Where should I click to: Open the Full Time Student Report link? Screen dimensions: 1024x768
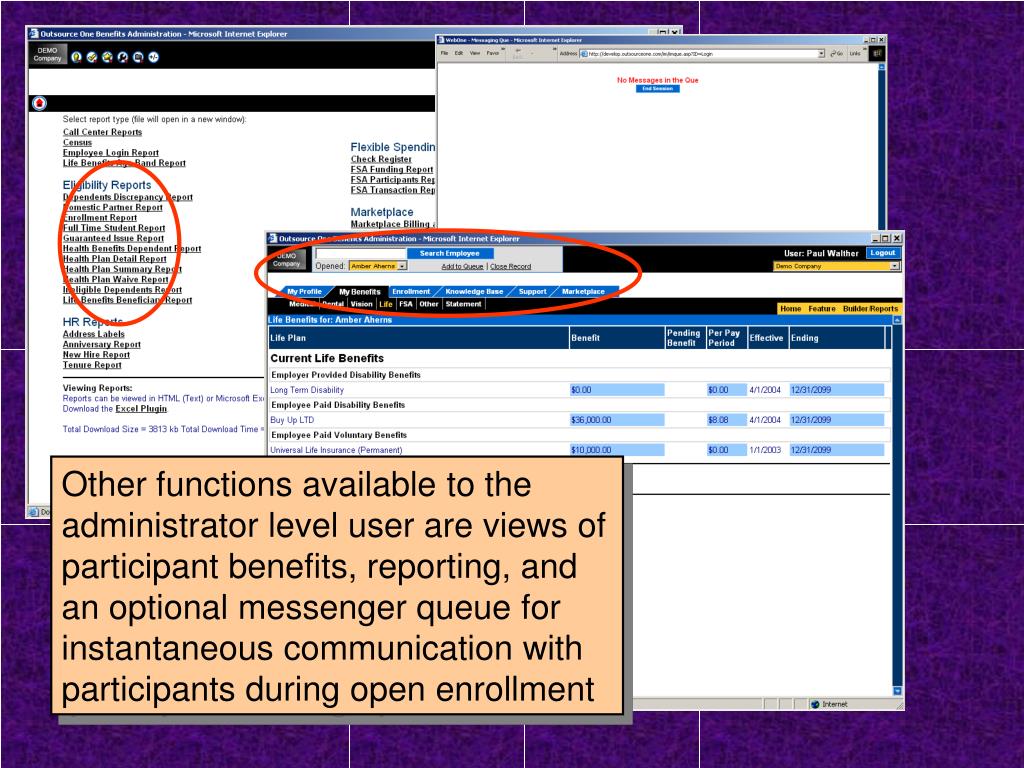[x=114, y=228]
